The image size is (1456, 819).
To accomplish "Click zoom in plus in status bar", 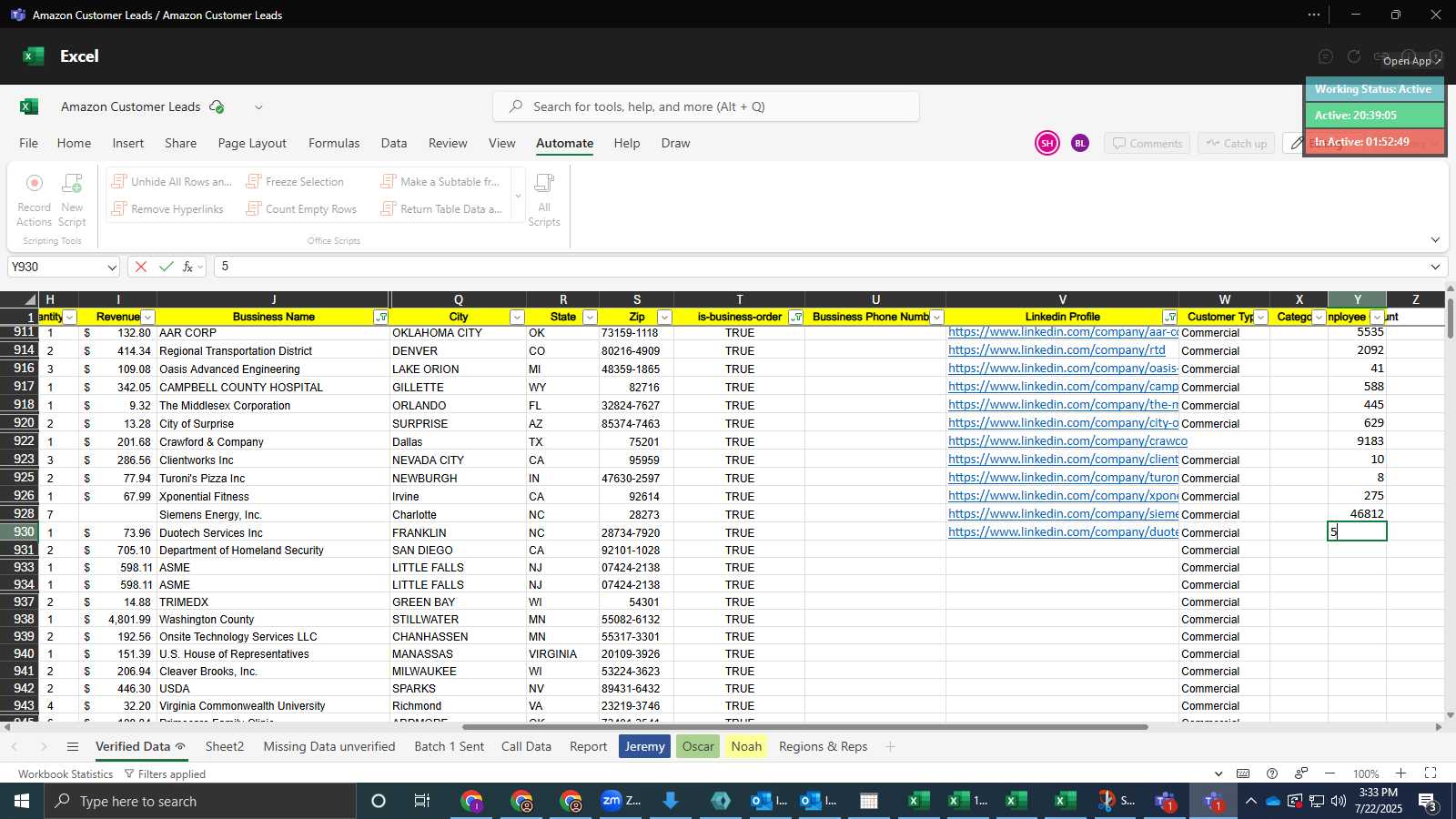I will [x=1401, y=773].
